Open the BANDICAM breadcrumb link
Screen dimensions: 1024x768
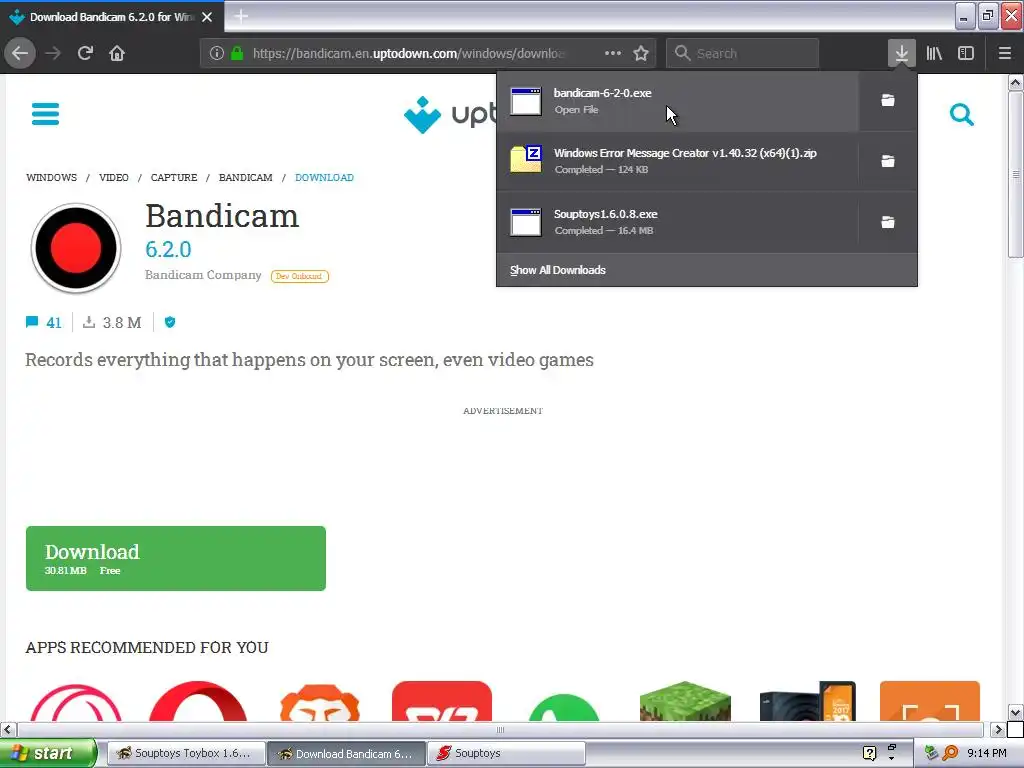[246, 178]
